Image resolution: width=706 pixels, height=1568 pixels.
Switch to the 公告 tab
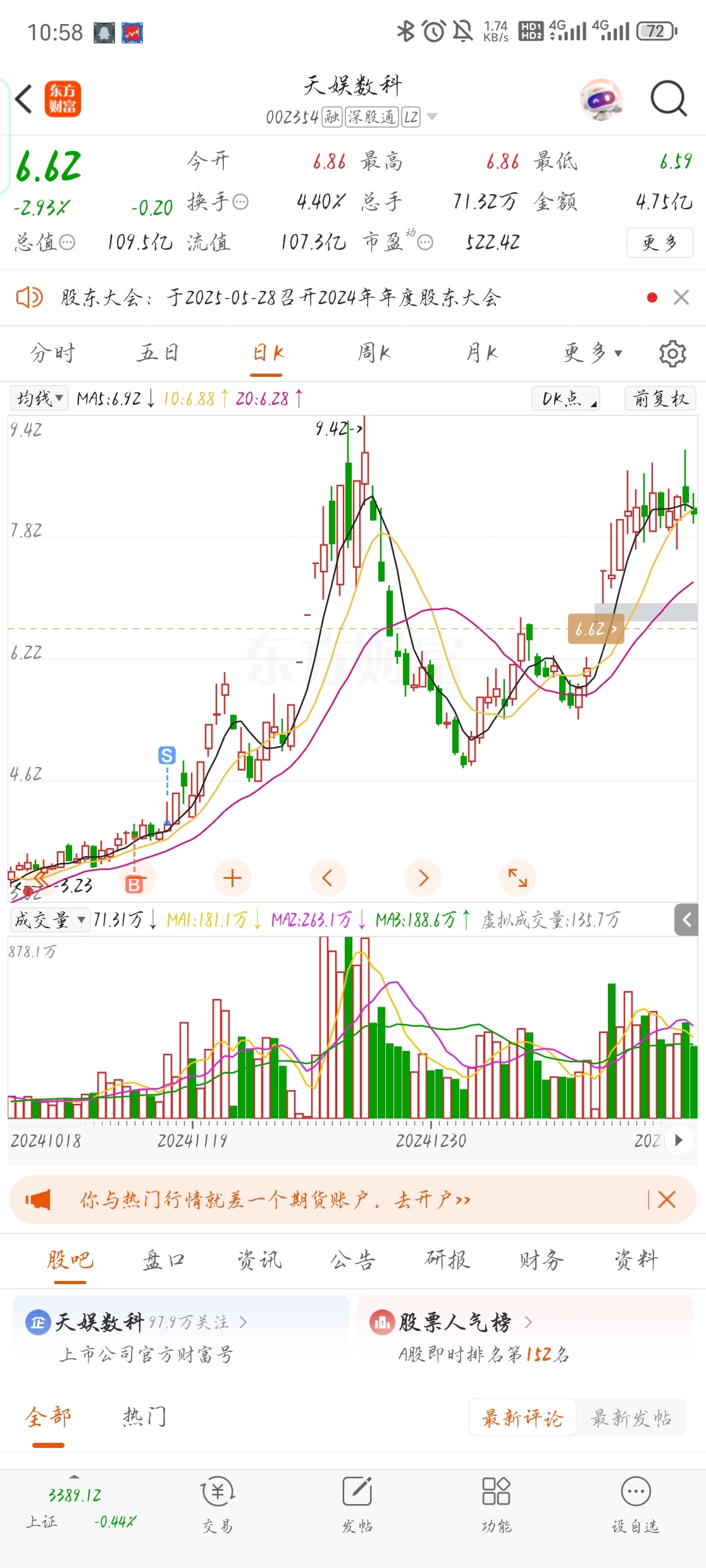(x=352, y=1260)
